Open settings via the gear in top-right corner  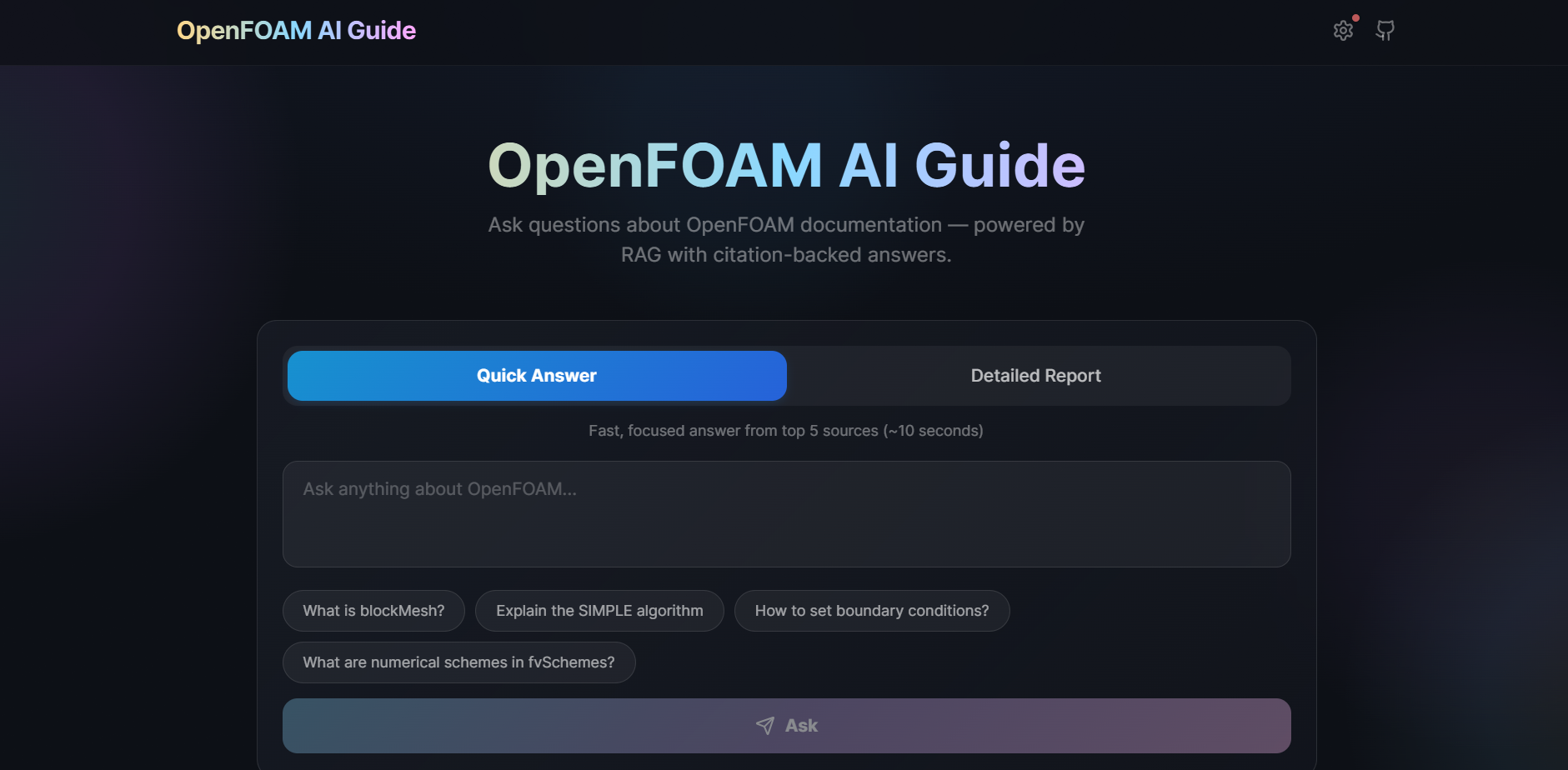[1343, 30]
